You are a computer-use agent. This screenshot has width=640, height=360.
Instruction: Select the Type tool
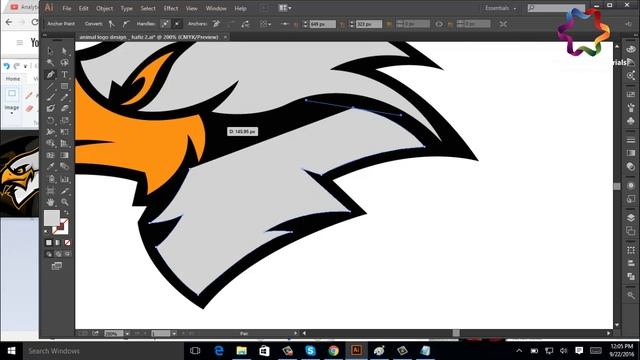[x=64, y=74]
